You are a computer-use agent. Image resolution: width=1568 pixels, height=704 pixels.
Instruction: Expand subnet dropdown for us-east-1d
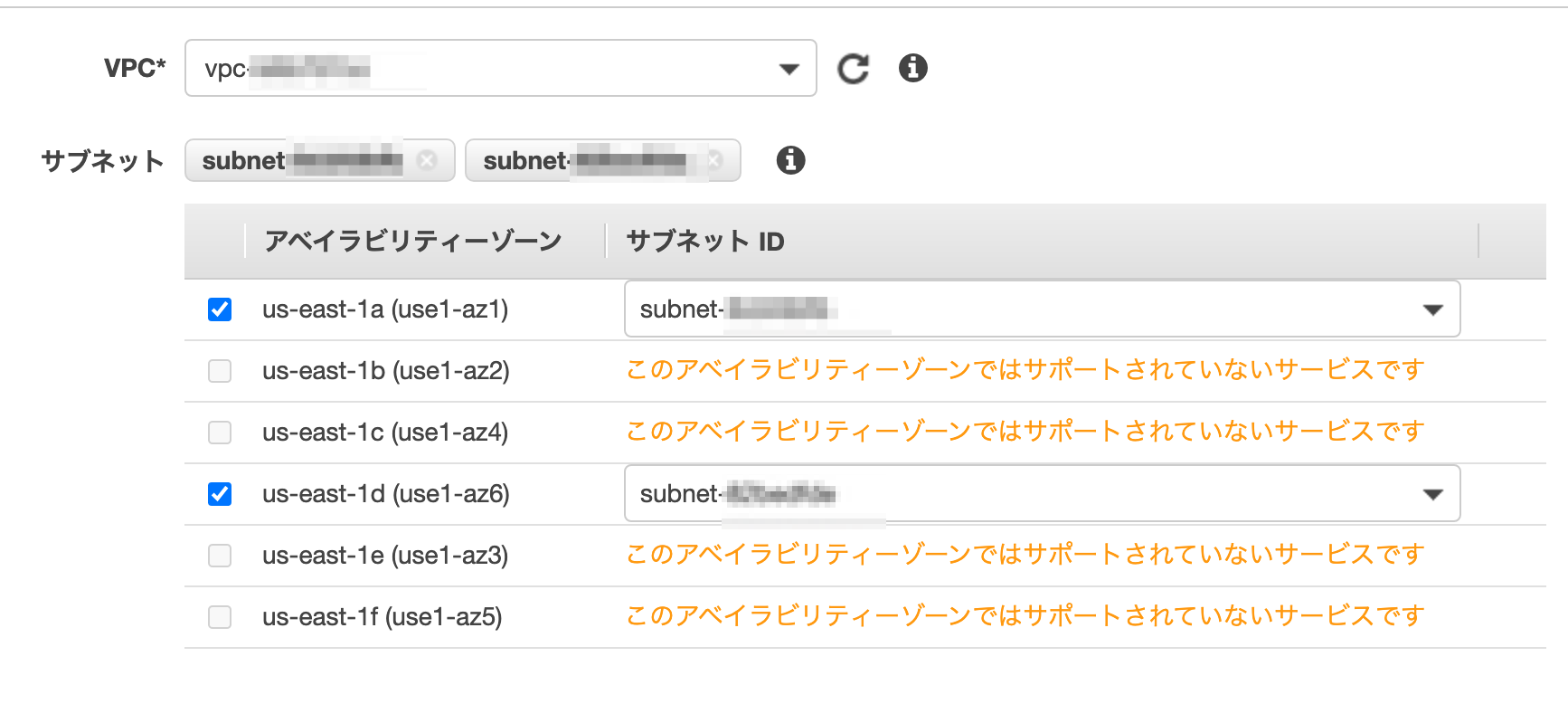pos(1043,493)
